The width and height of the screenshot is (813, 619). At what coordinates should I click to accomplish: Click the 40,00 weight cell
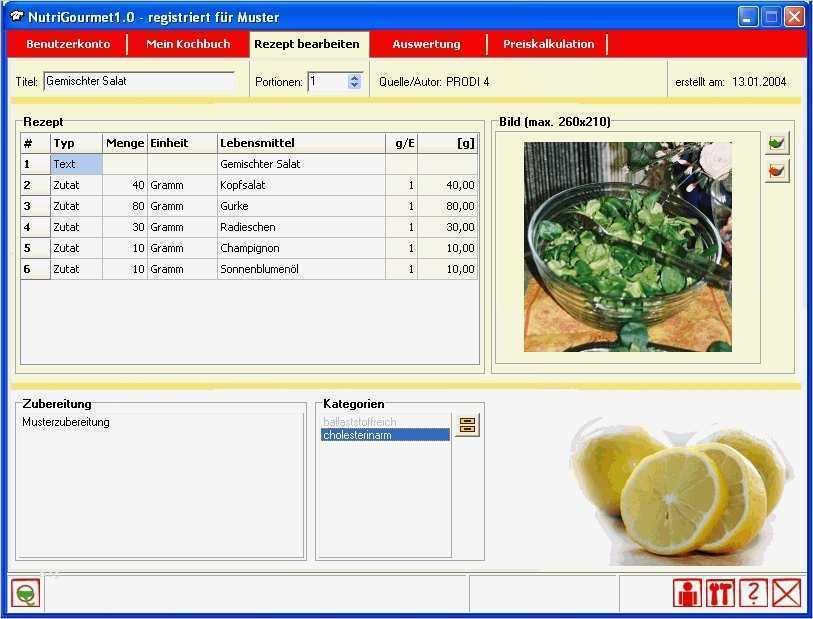pyautogui.click(x=447, y=185)
